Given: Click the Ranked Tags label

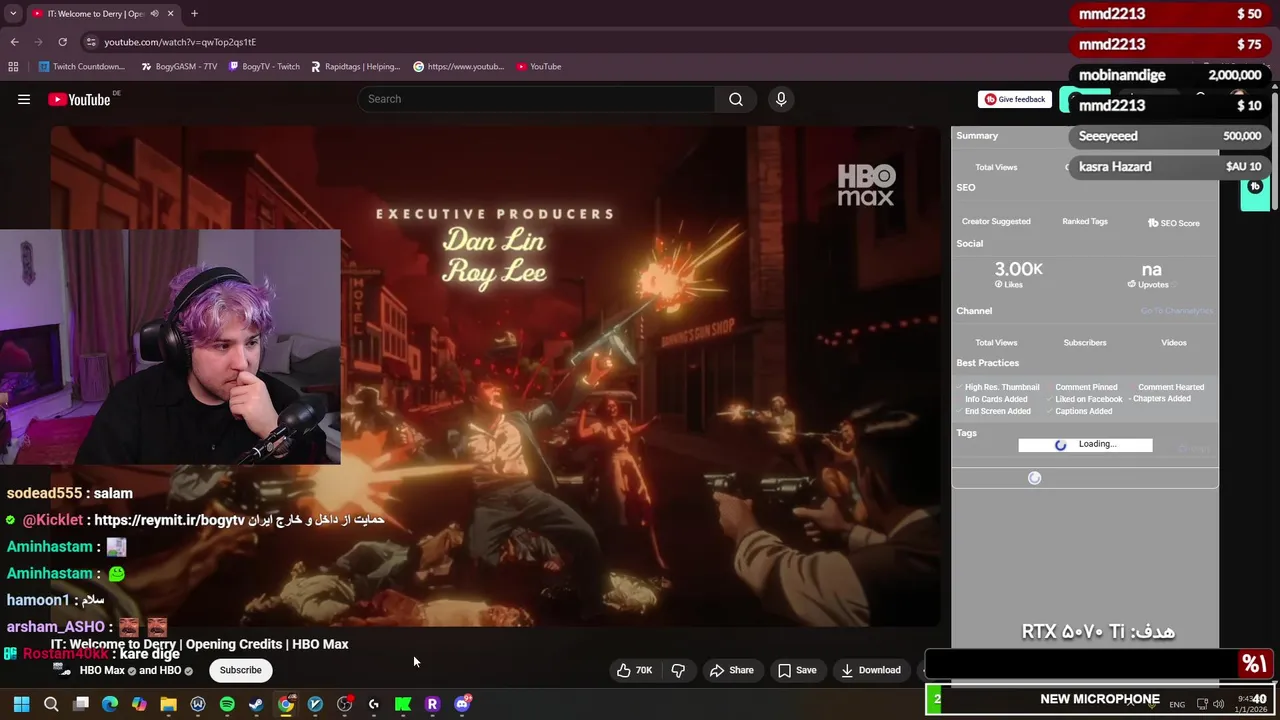Looking at the screenshot, I should pos(1085,221).
